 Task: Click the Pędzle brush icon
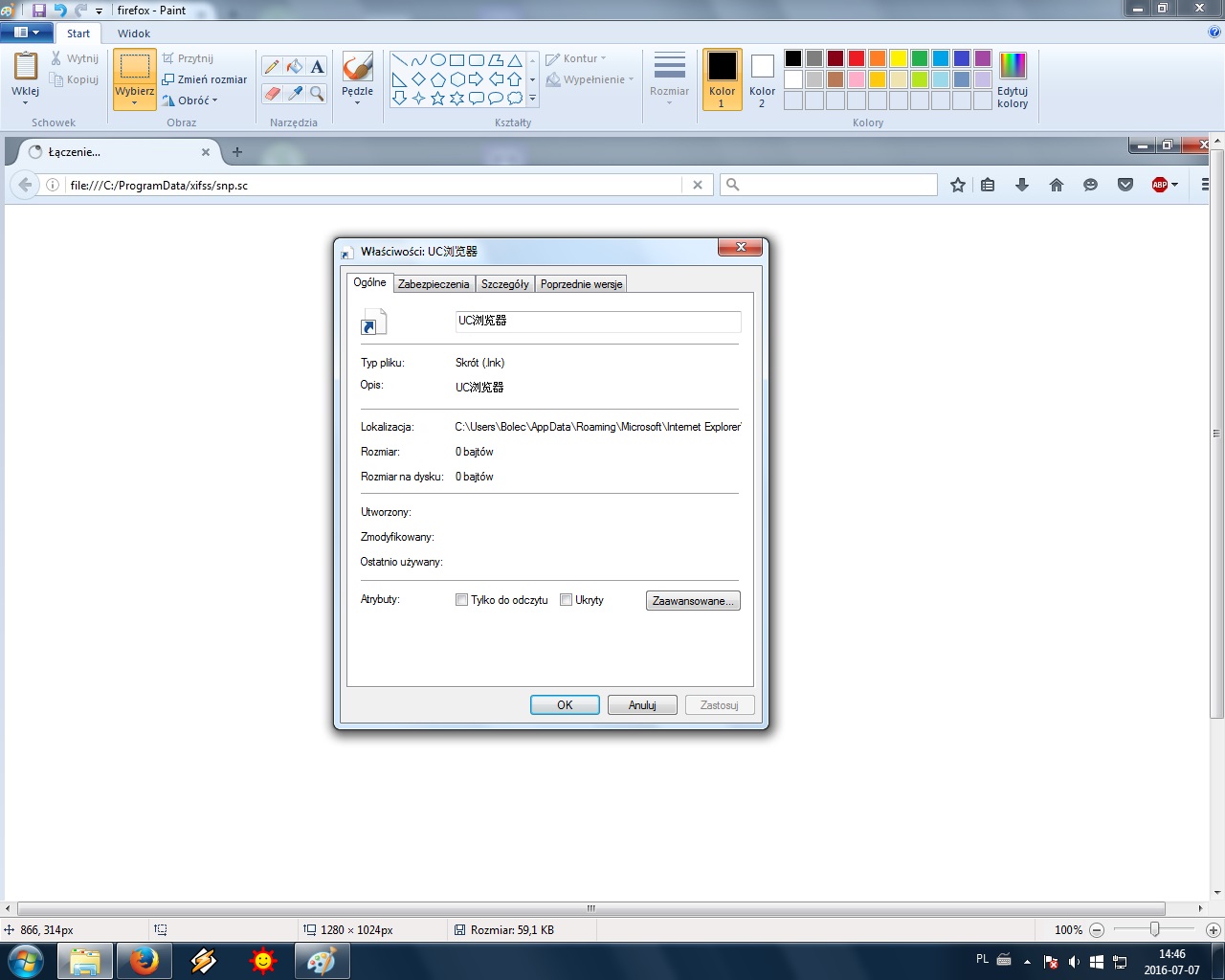point(357,67)
